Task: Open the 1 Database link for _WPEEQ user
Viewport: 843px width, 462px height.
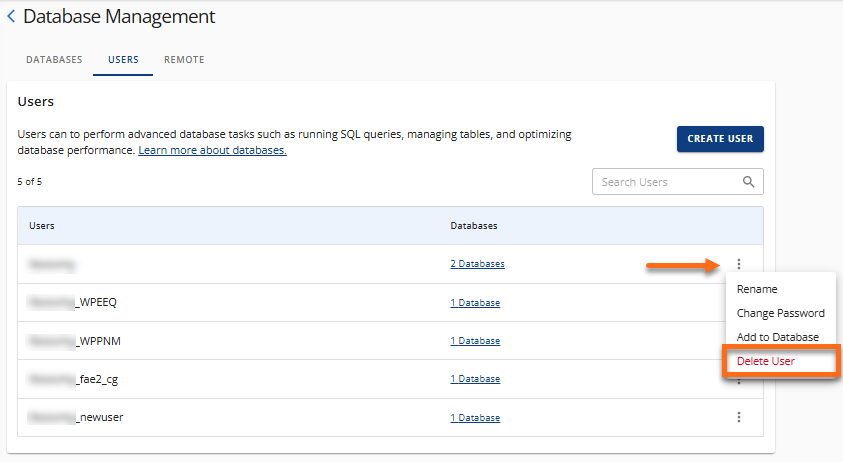Action: point(475,302)
